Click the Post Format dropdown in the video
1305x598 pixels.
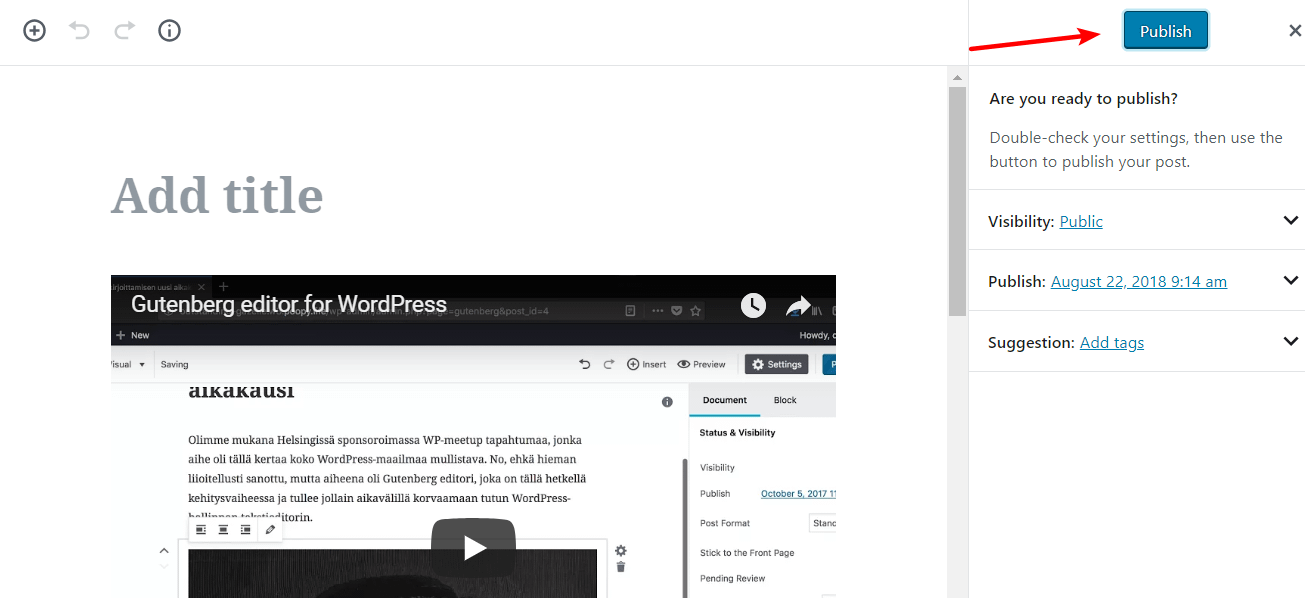click(x=822, y=523)
